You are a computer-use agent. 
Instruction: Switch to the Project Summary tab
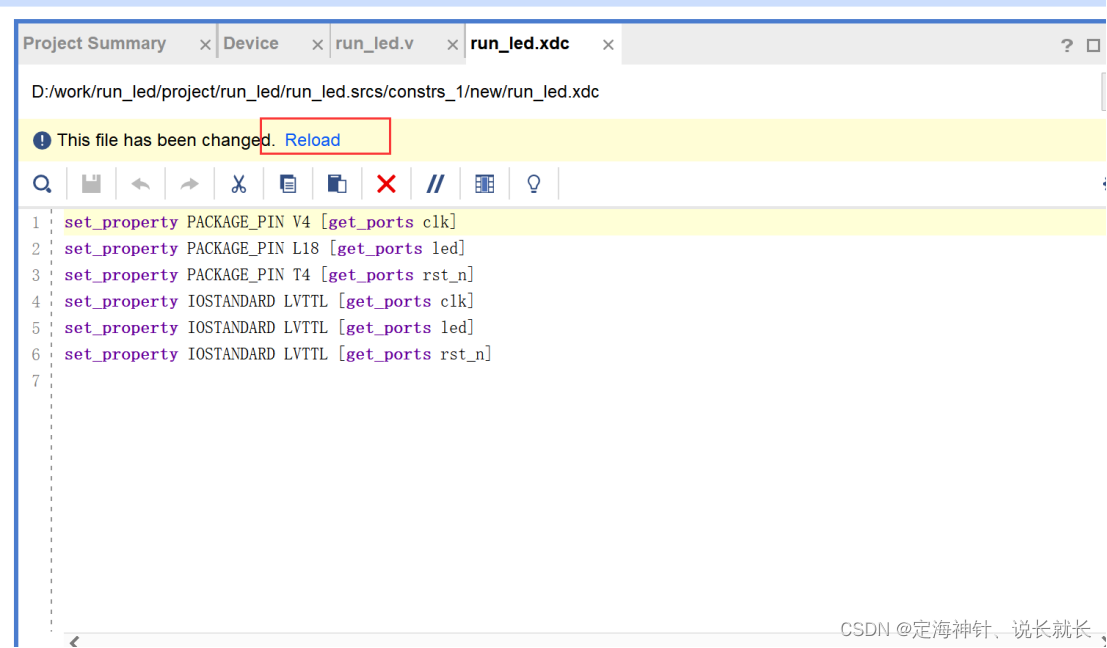[x=95, y=44]
